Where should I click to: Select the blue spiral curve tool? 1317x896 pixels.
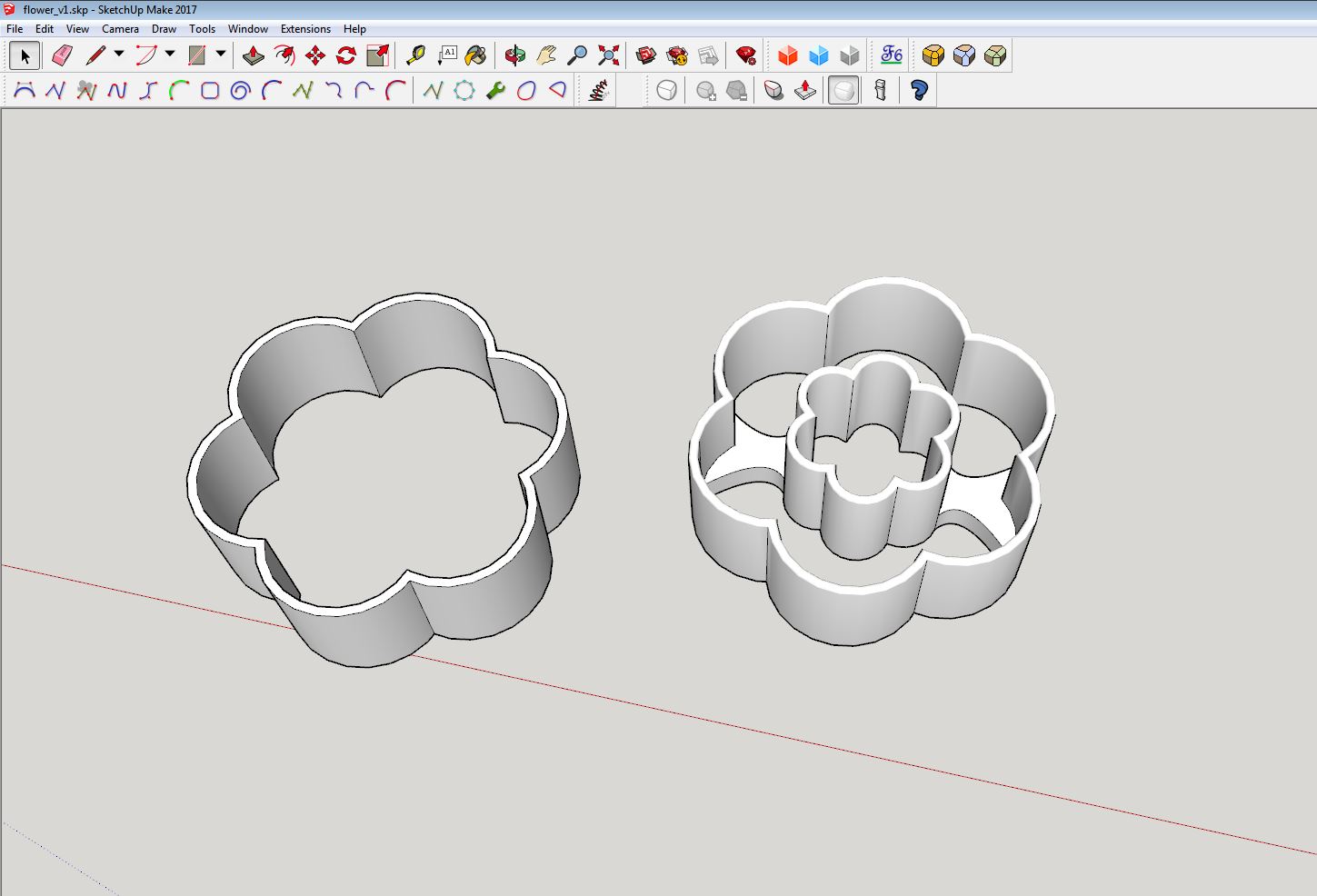[x=241, y=91]
